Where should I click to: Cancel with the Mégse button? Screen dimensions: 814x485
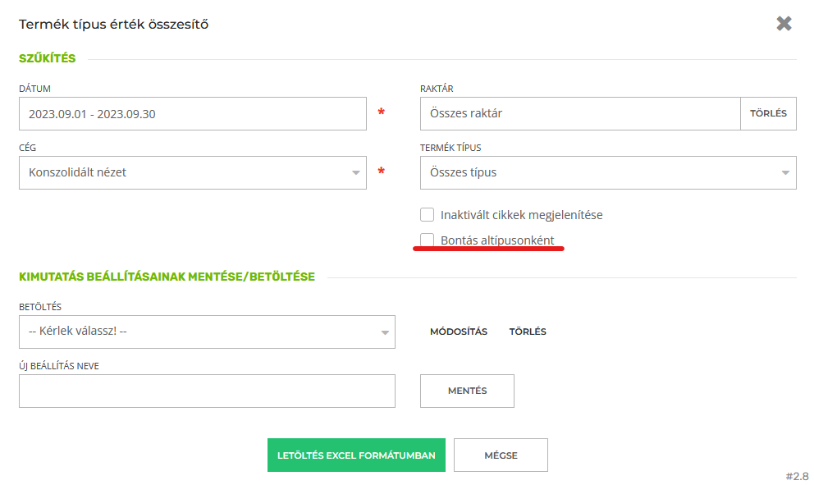500,455
